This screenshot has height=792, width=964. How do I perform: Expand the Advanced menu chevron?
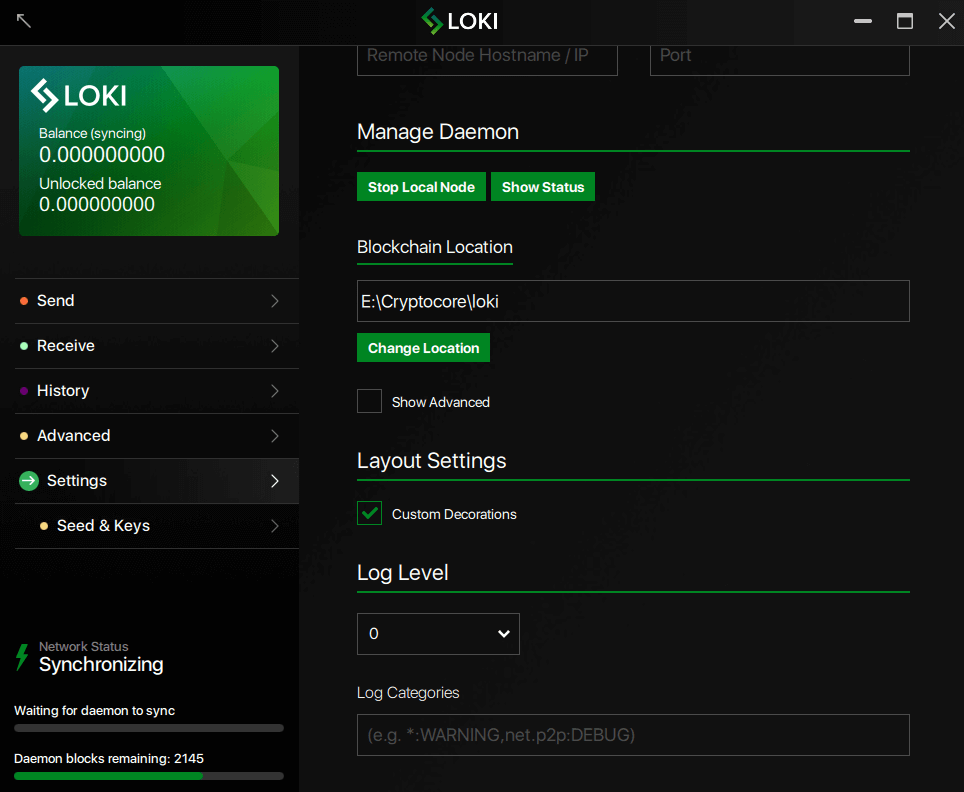click(x=274, y=435)
